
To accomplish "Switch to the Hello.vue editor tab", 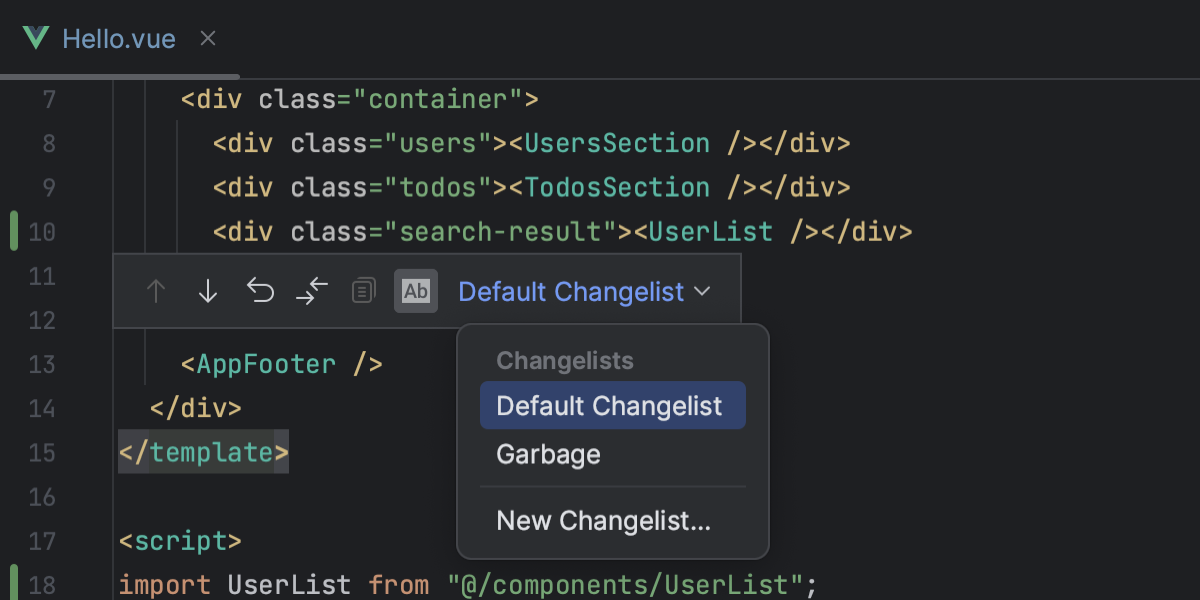I will click(119, 40).
